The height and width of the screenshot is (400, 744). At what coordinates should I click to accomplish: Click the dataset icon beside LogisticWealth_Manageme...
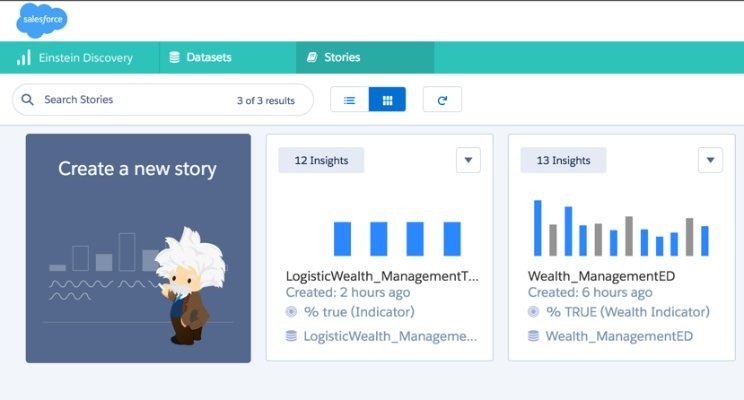tap(291, 336)
